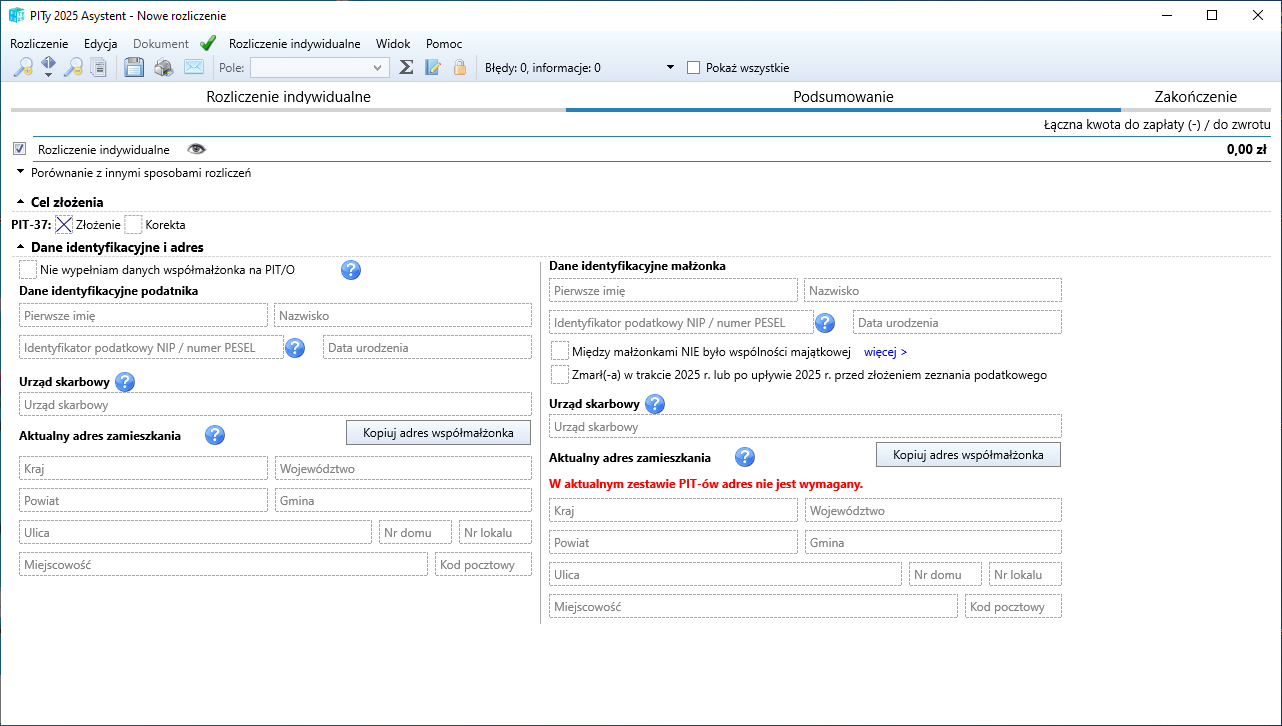This screenshot has width=1282, height=726.
Task: Click help icon beside spouse NIP/PESEL field
Action: click(825, 323)
